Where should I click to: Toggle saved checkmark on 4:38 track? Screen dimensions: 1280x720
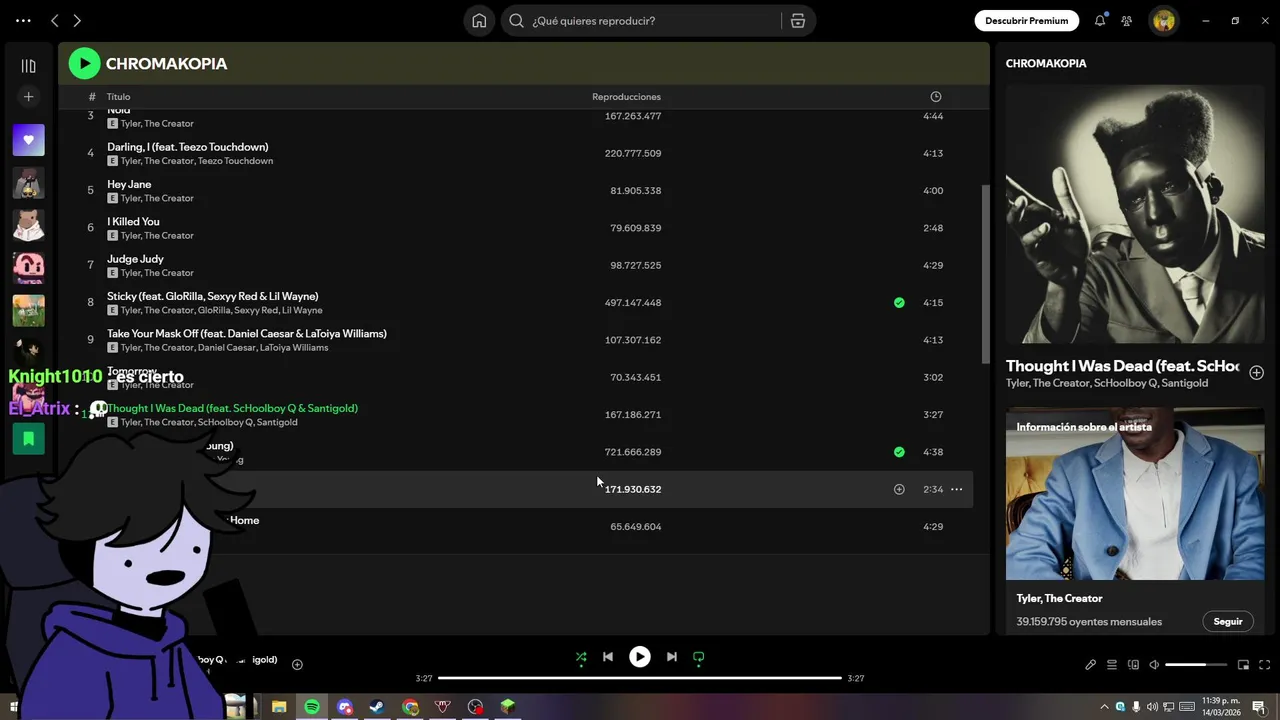point(899,452)
